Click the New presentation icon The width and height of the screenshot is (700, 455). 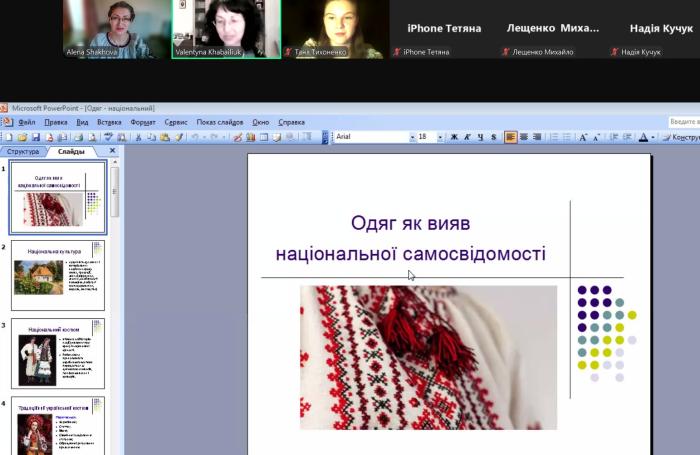[x=9, y=137]
